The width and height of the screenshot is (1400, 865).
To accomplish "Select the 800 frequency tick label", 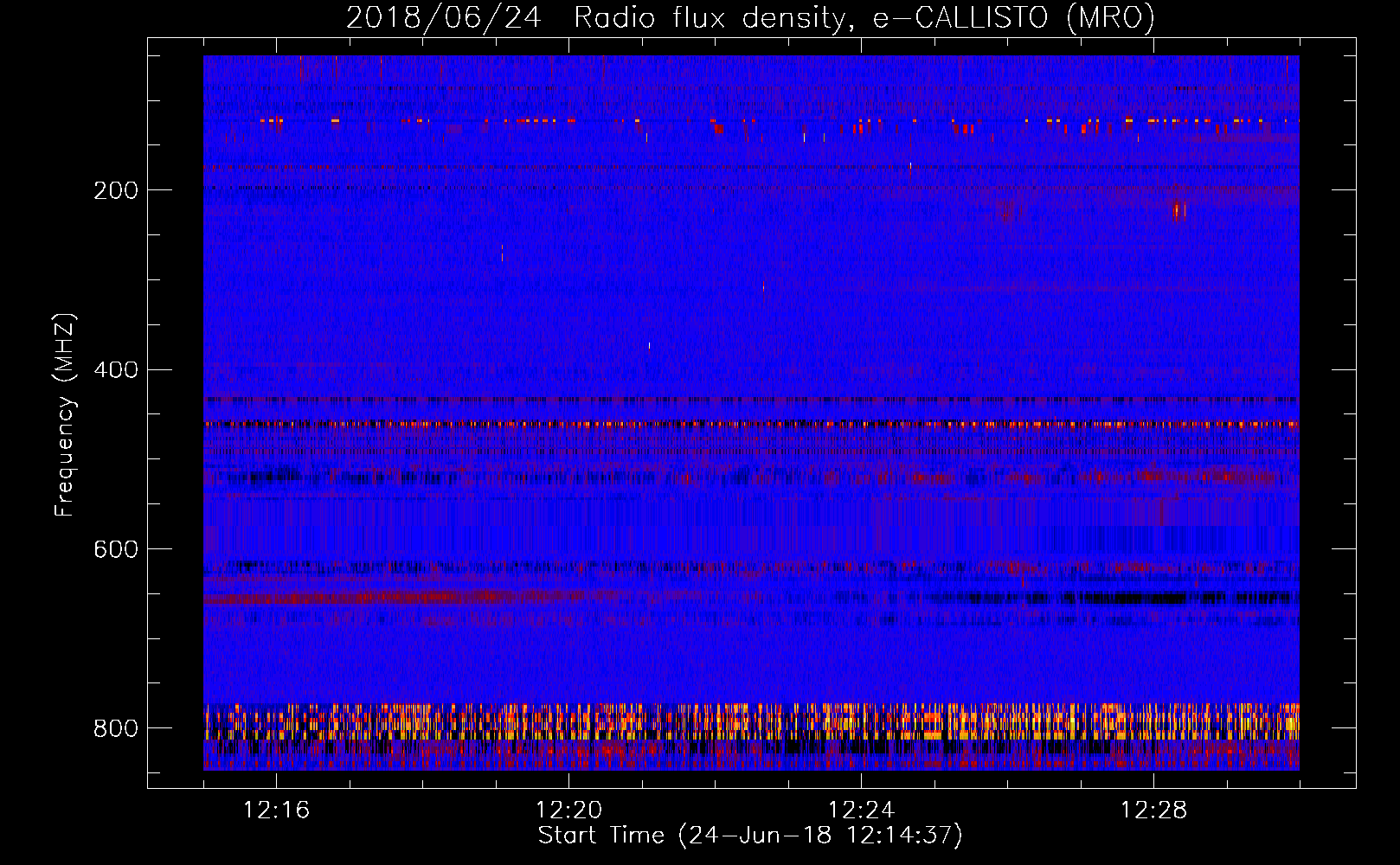I will (x=115, y=728).
